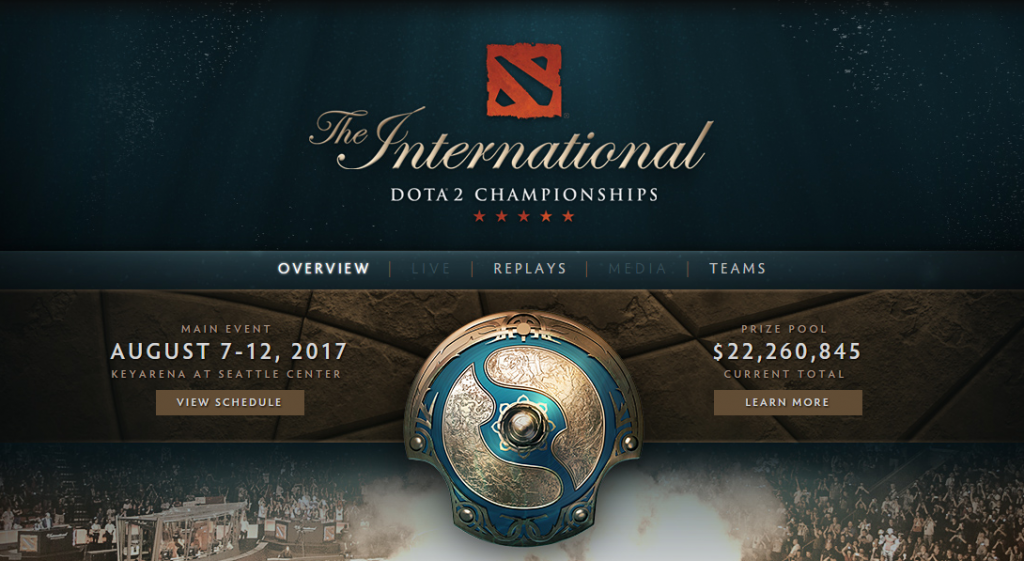Click the Learn More button
The width and height of the screenshot is (1024, 561).
[788, 402]
